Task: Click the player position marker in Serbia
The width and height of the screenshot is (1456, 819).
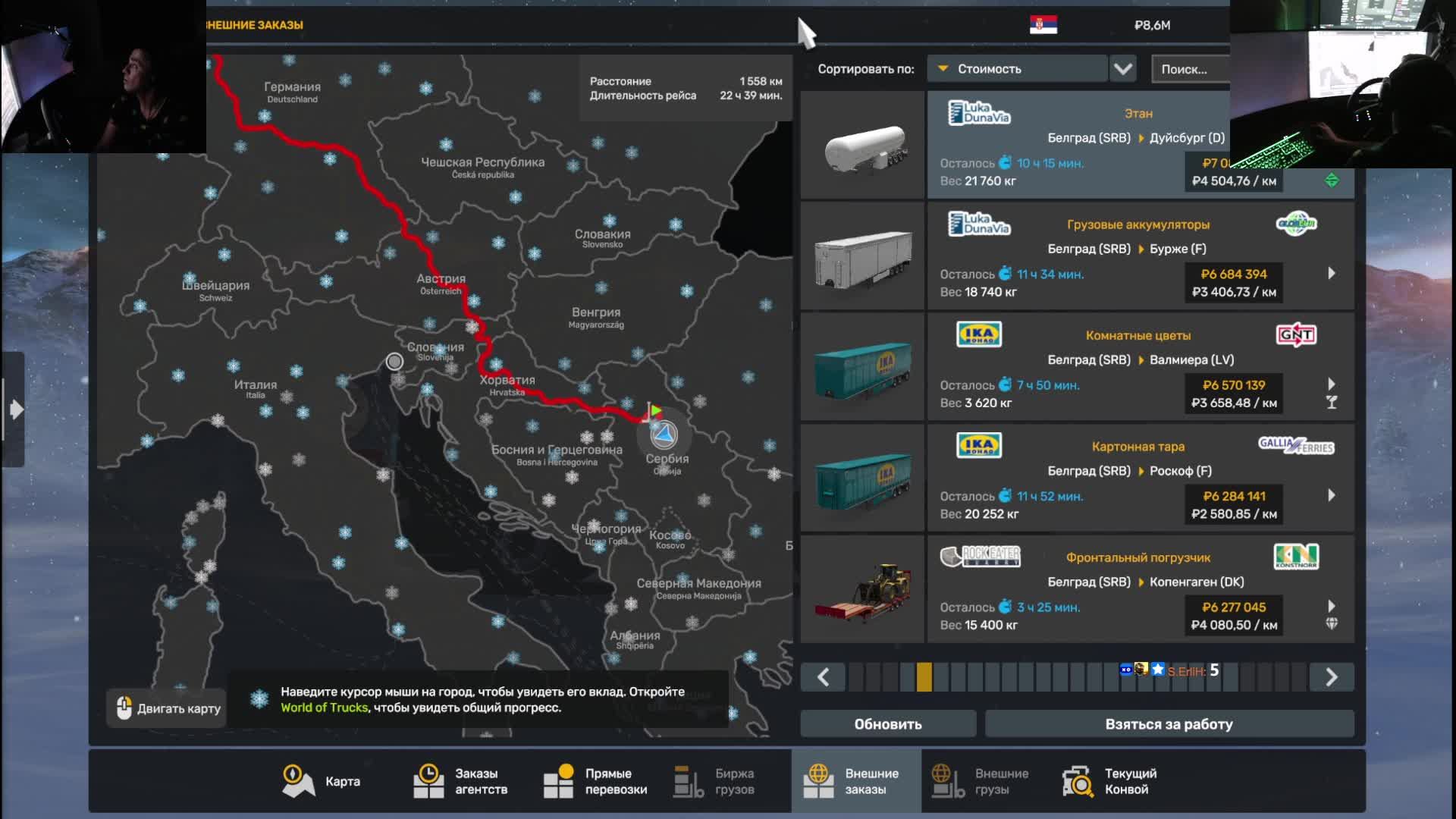Action: [664, 435]
